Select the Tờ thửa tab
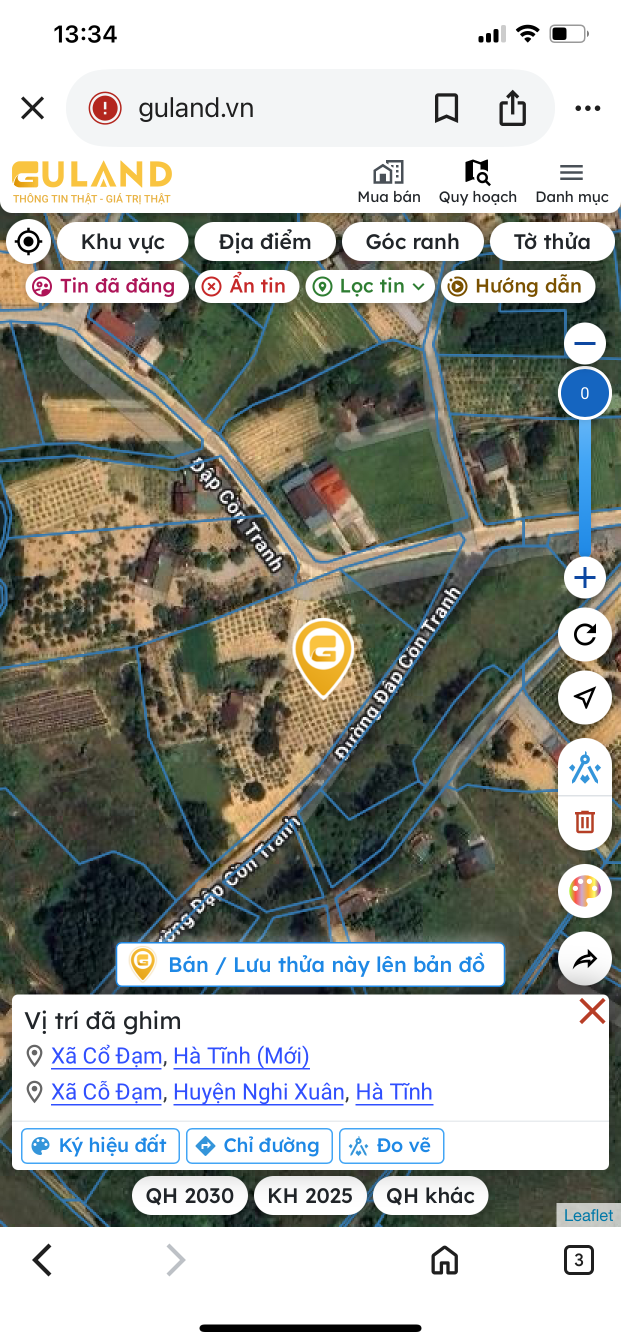Viewport: 621px width, 1344px height. coord(552,241)
